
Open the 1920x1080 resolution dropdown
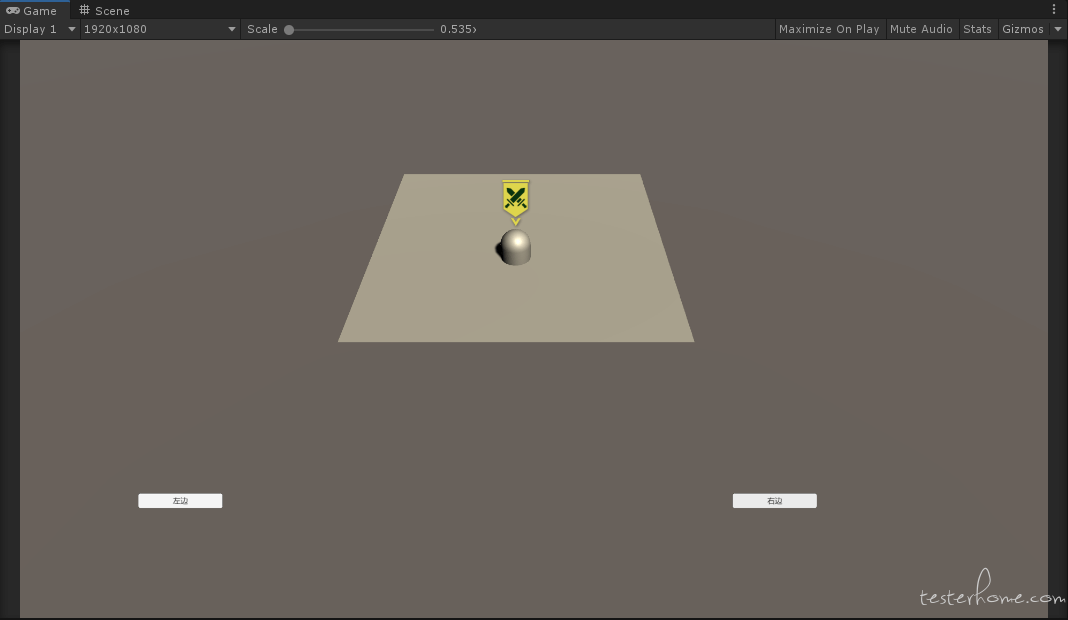[x=159, y=29]
